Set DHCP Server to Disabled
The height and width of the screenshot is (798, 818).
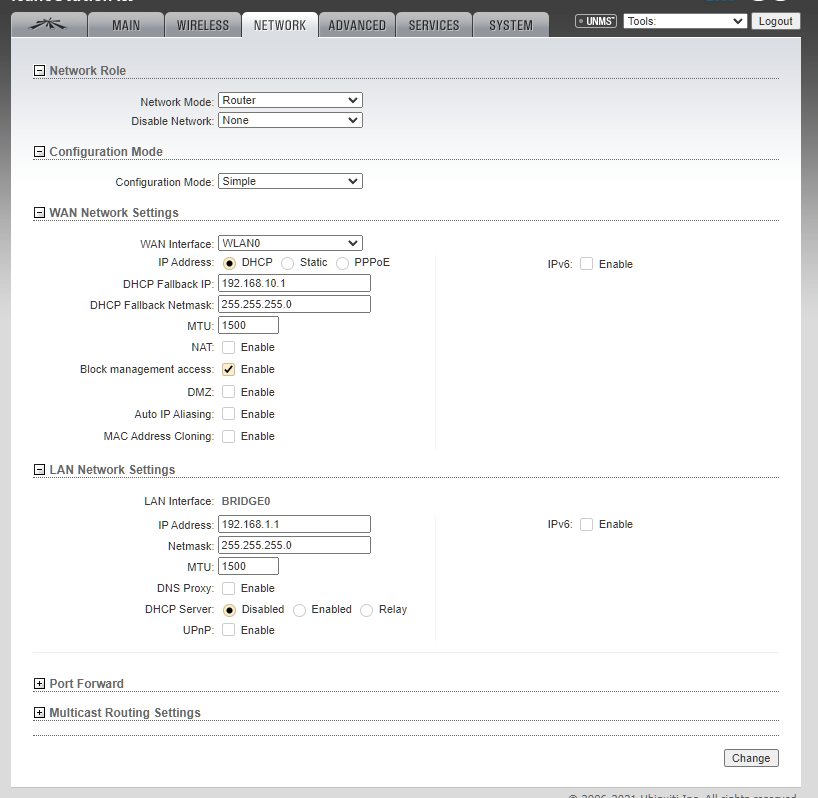click(x=229, y=610)
